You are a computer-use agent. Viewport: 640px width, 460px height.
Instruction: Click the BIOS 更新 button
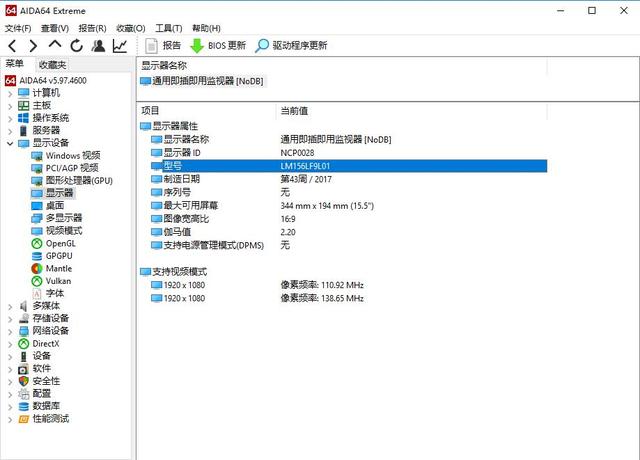point(218,46)
